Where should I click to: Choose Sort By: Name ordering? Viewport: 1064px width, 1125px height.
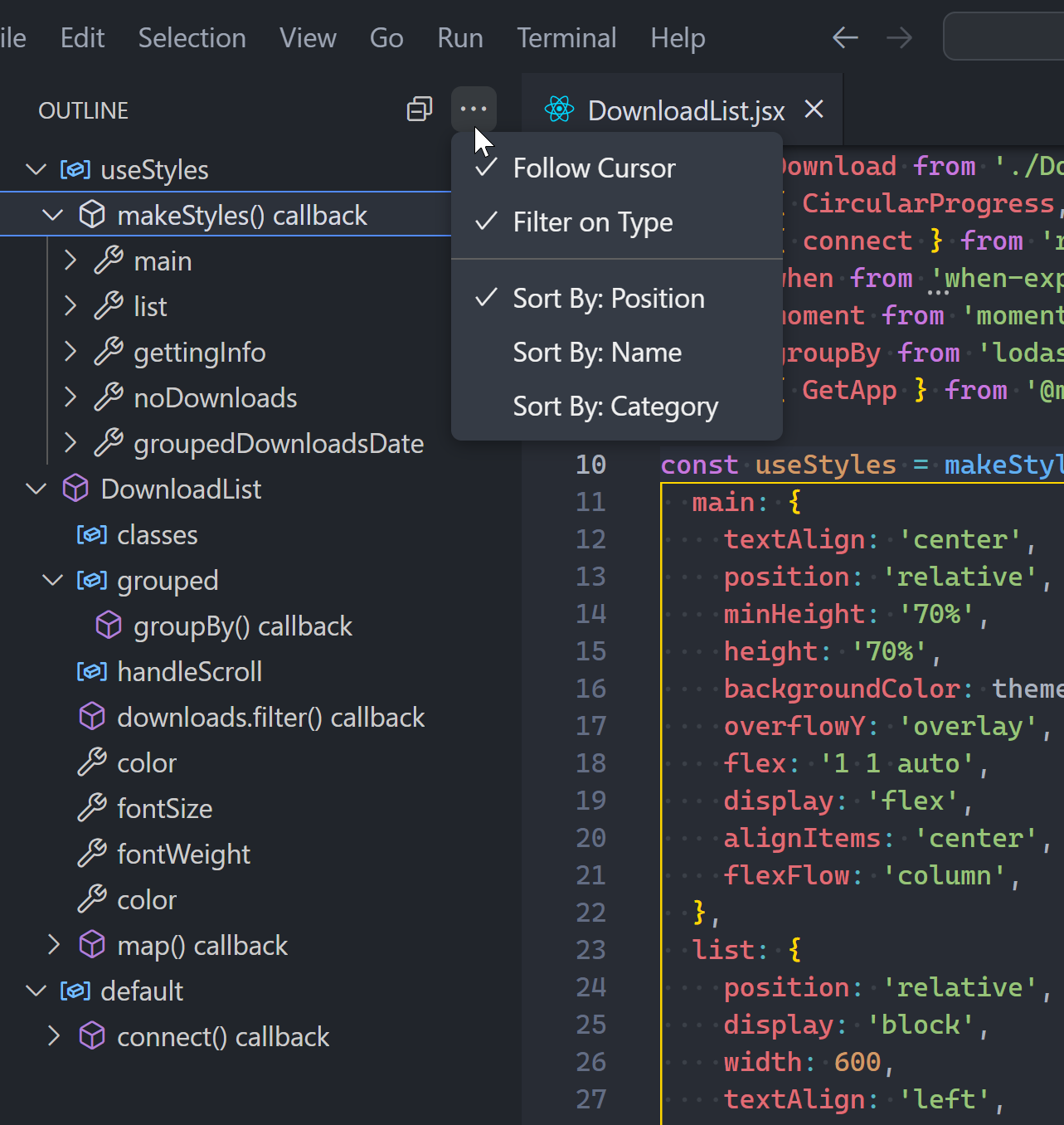(x=597, y=353)
